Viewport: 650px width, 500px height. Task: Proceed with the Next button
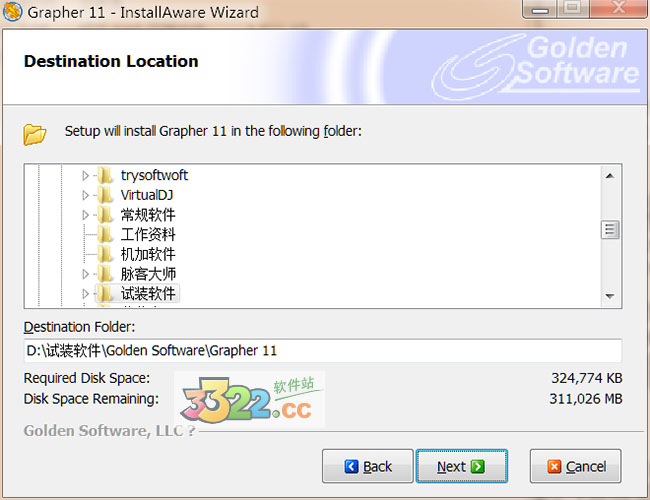point(461,466)
